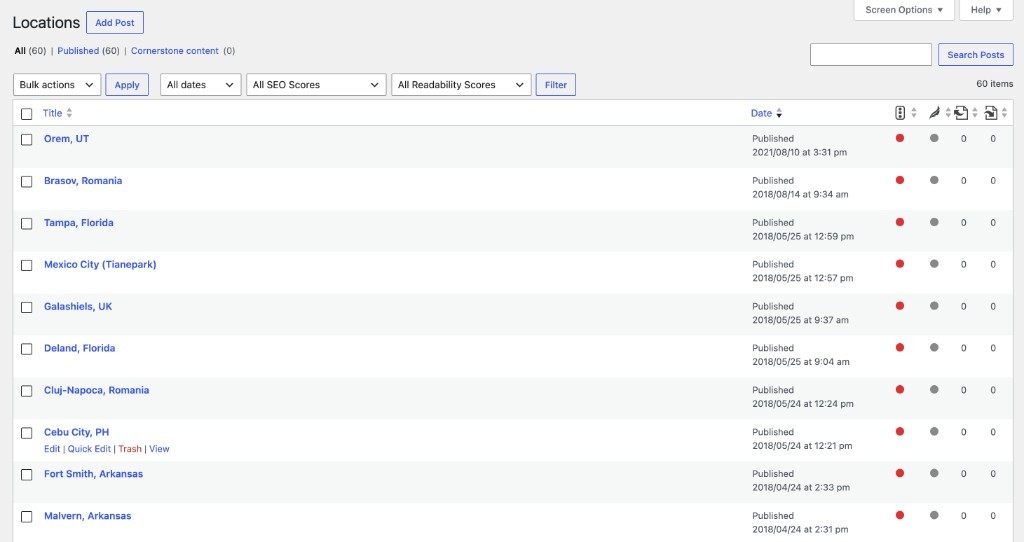Click red SEO dot for Malvern, Arkansas
This screenshot has width=1024, height=542.
tap(900, 515)
